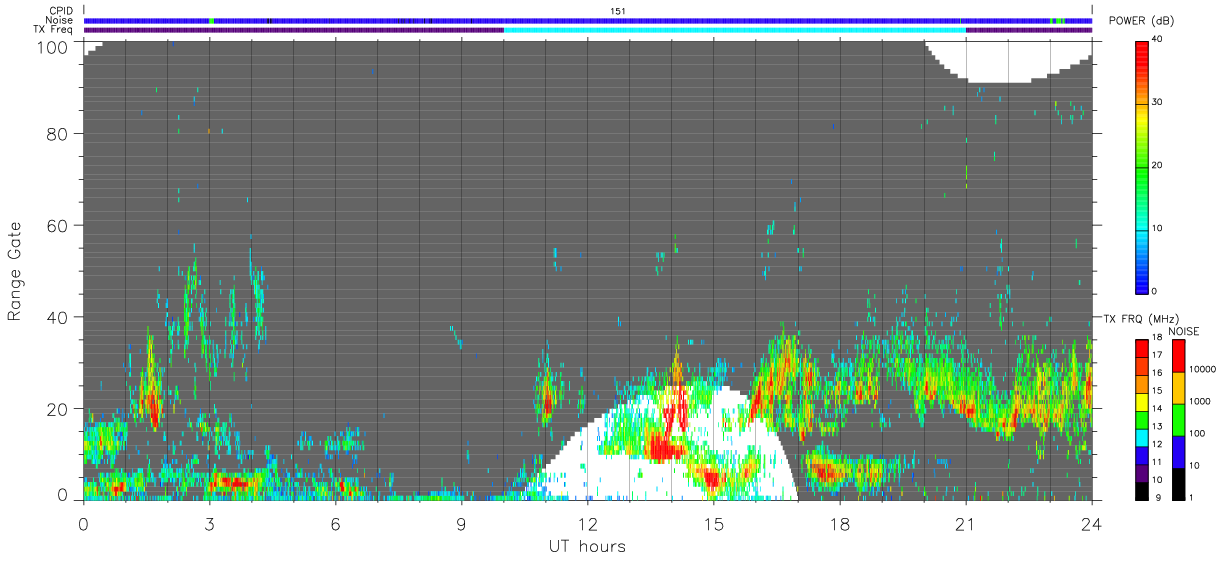Click the cyan segment of TX Freq strip

pyautogui.click(x=735, y=30)
